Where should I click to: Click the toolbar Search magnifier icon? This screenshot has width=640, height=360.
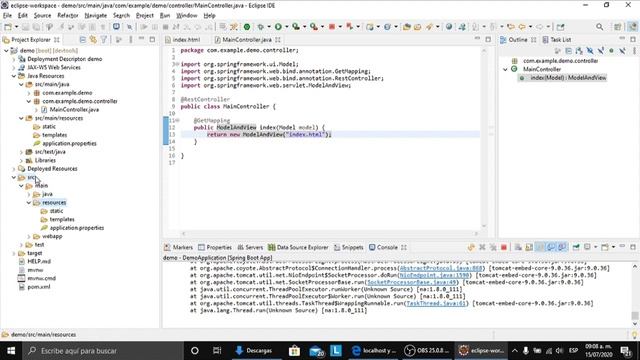click(x=599, y=27)
